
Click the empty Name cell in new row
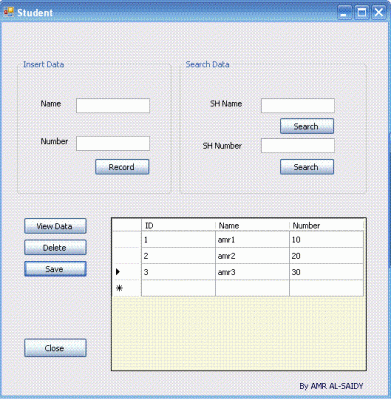(x=252, y=288)
